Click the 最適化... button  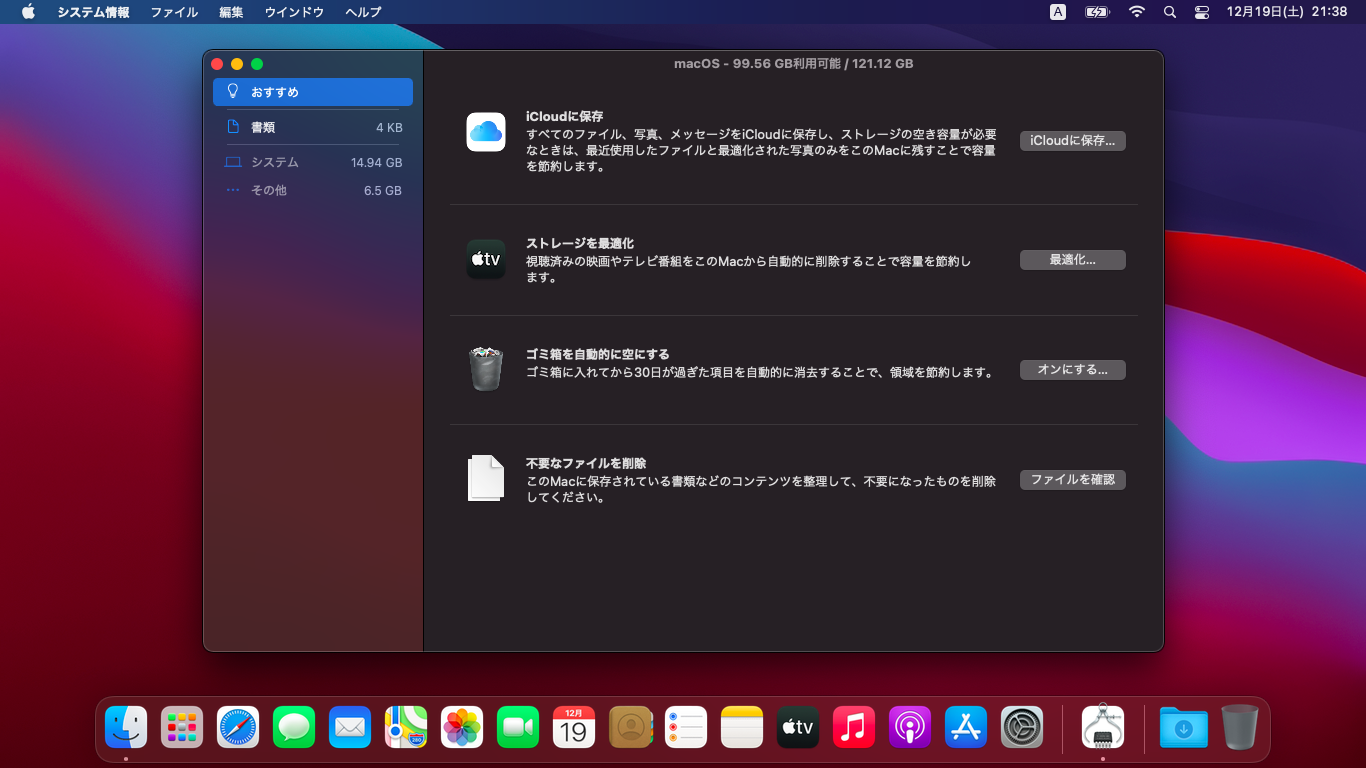[1073, 260]
